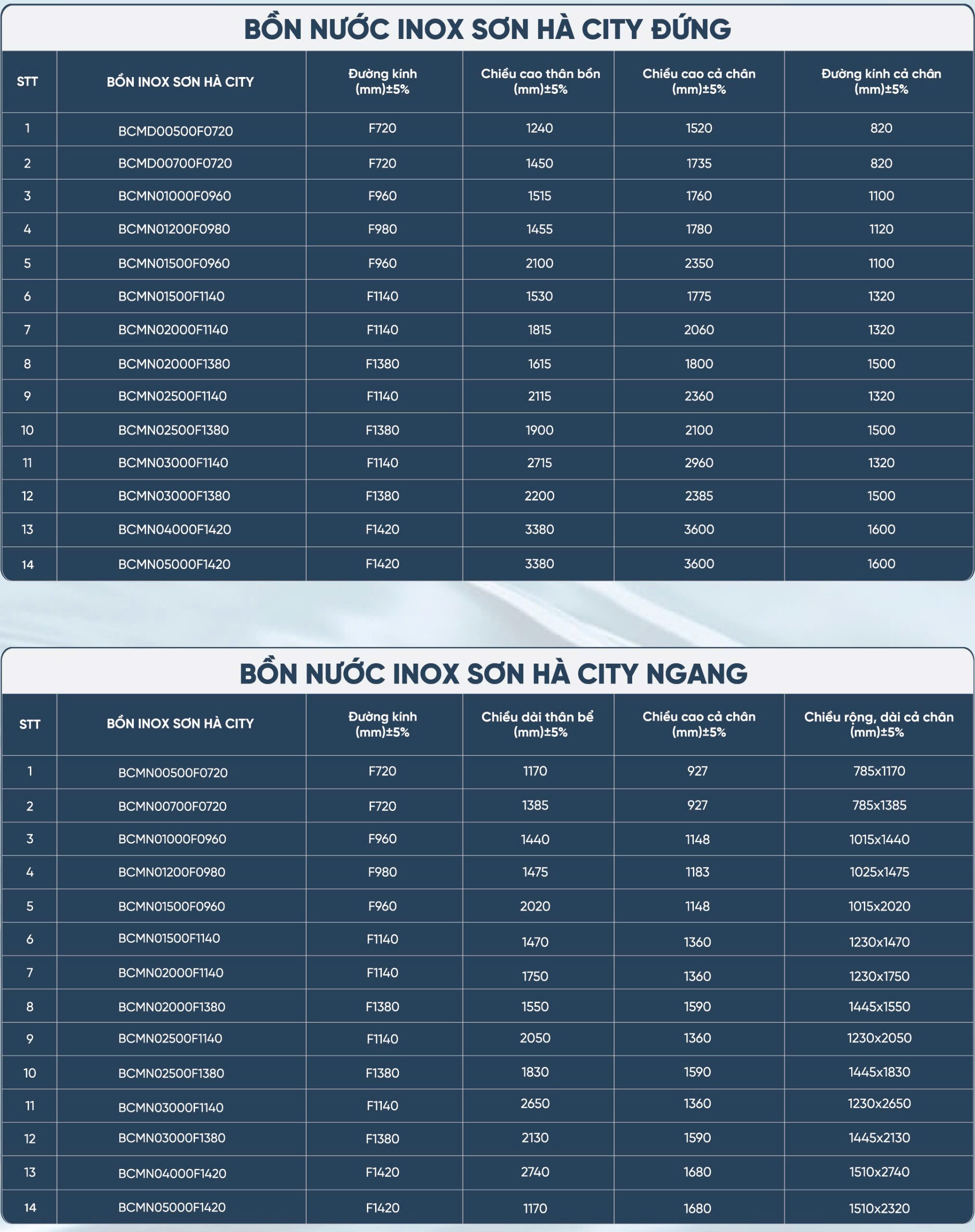This screenshot has width=975, height=1232.
Task: Click the value 2200 in row 12
Action: pos(539,496)
